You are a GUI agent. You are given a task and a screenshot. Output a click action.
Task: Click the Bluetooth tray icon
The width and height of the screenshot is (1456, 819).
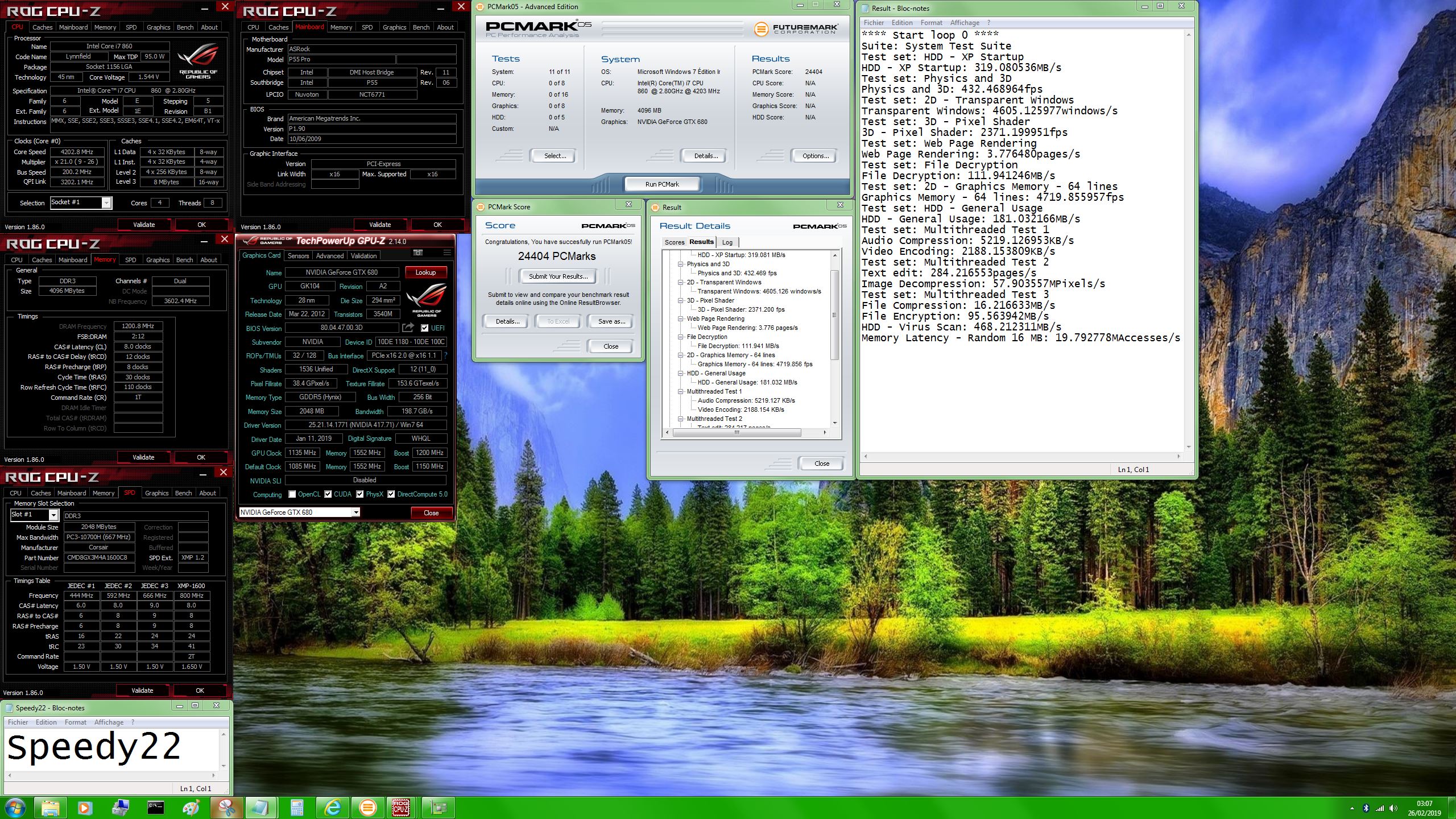(1366, 808)
